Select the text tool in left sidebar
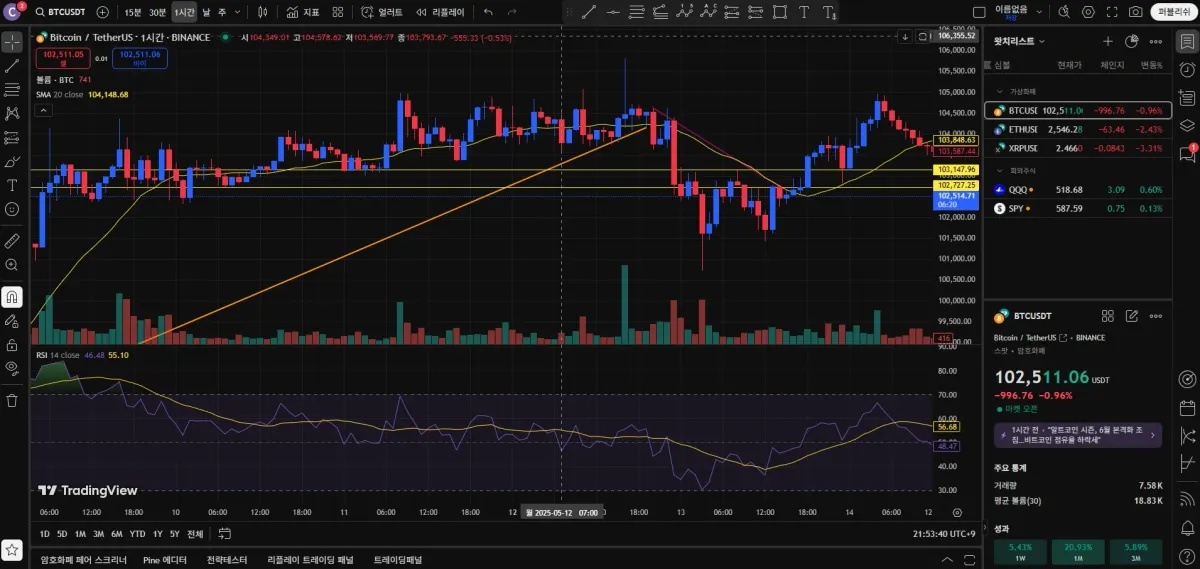 pyautogui.click(x=12, y=185)
